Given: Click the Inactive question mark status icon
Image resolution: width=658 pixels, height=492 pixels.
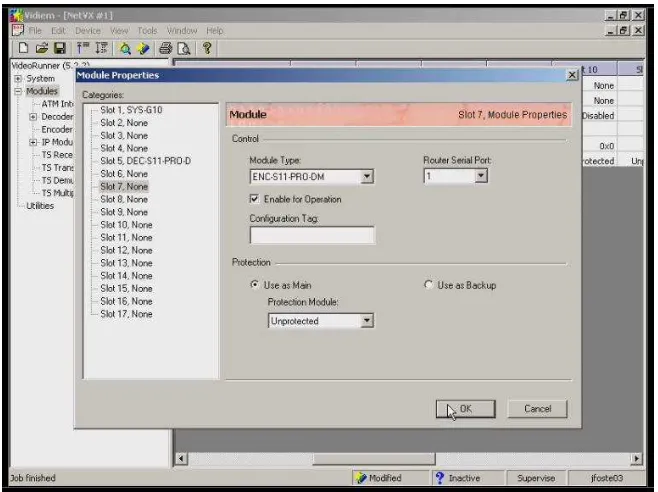Looking at the screenshot, I should pyautogui.click(x=439, y=478).
